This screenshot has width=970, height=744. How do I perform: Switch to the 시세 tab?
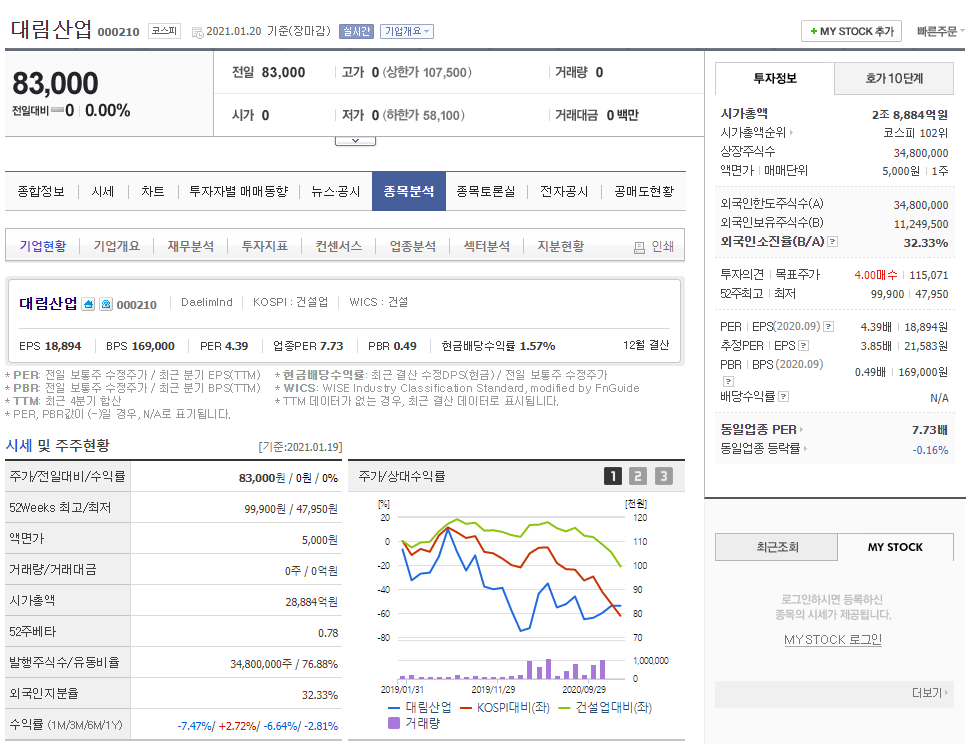(103, 192)
